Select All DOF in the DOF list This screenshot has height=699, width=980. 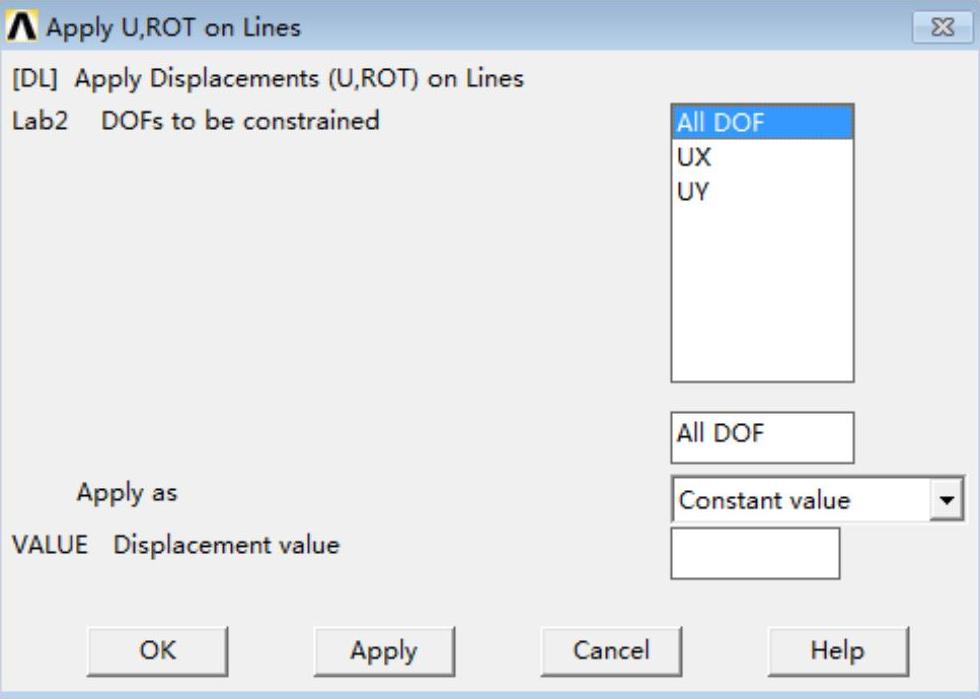(x=761, y=123)
